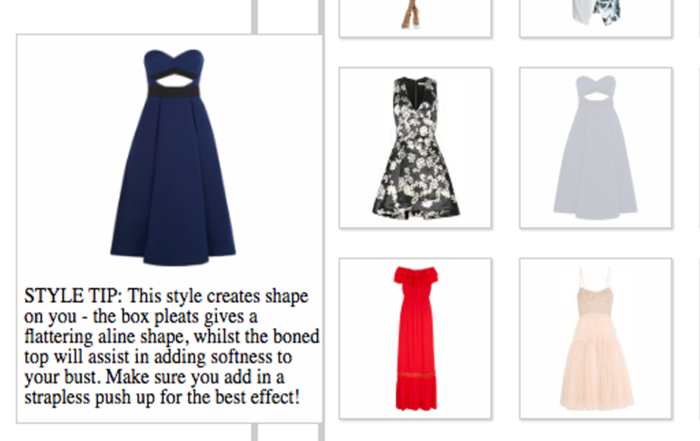This screenshot has width=700, height=441.
Task: Pick the pale pink tulle dress thumbnail
Action: click(x=596, y=338)
